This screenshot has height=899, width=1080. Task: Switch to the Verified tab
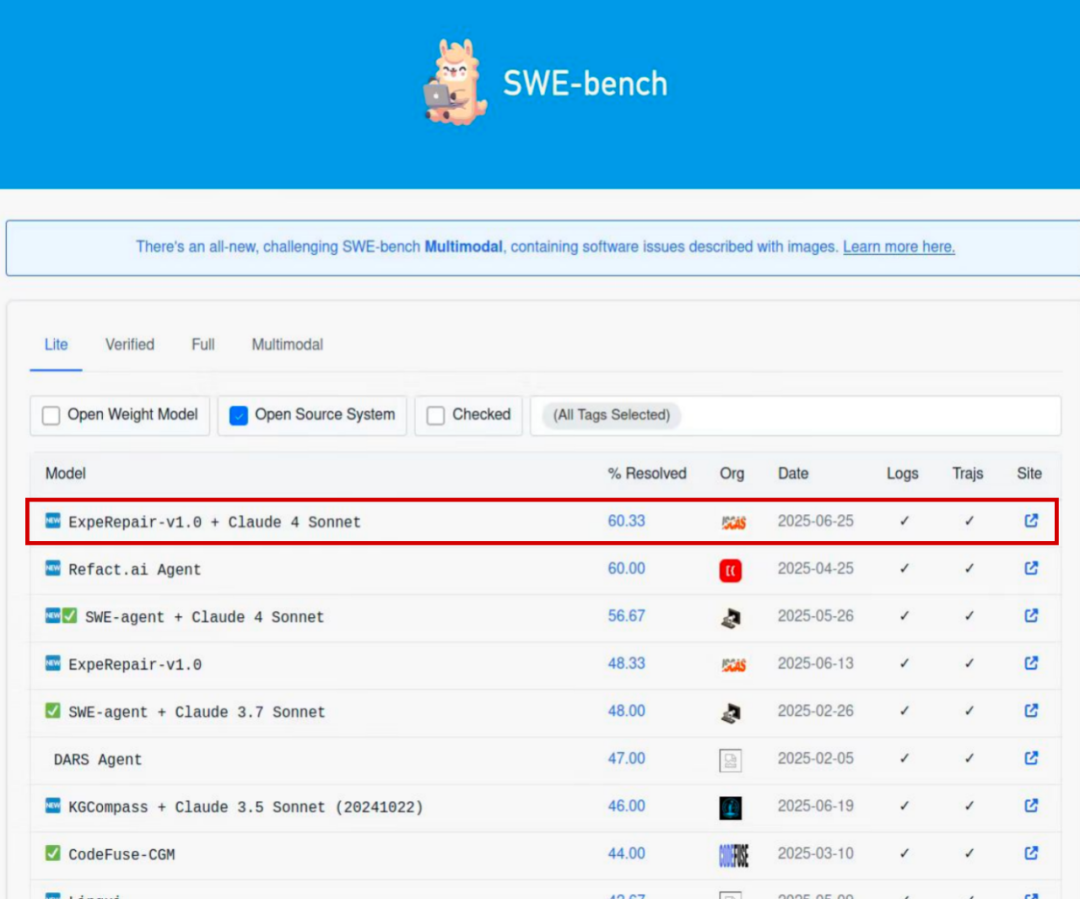[129, 344]
